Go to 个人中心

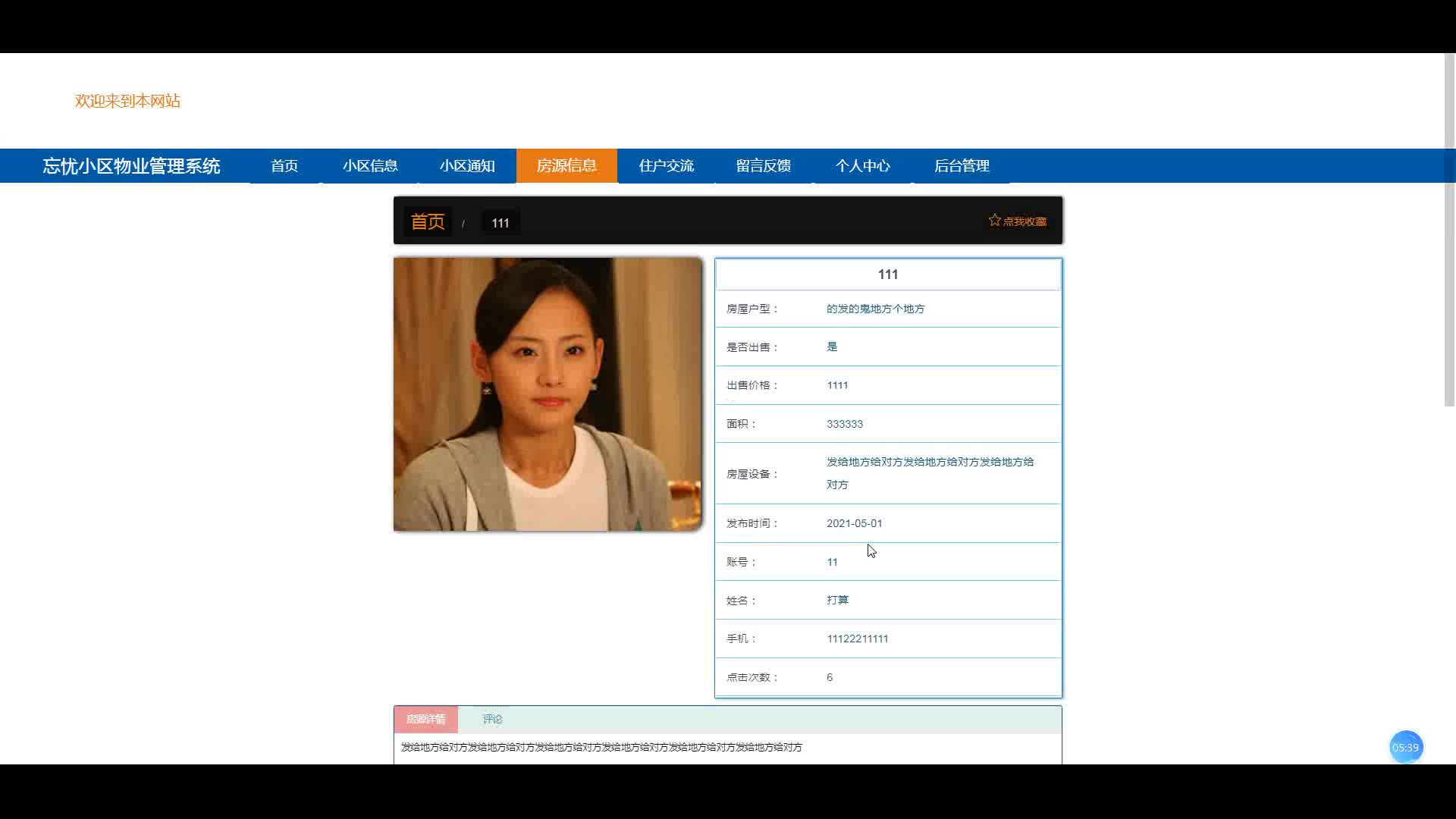tap(862, 165)
